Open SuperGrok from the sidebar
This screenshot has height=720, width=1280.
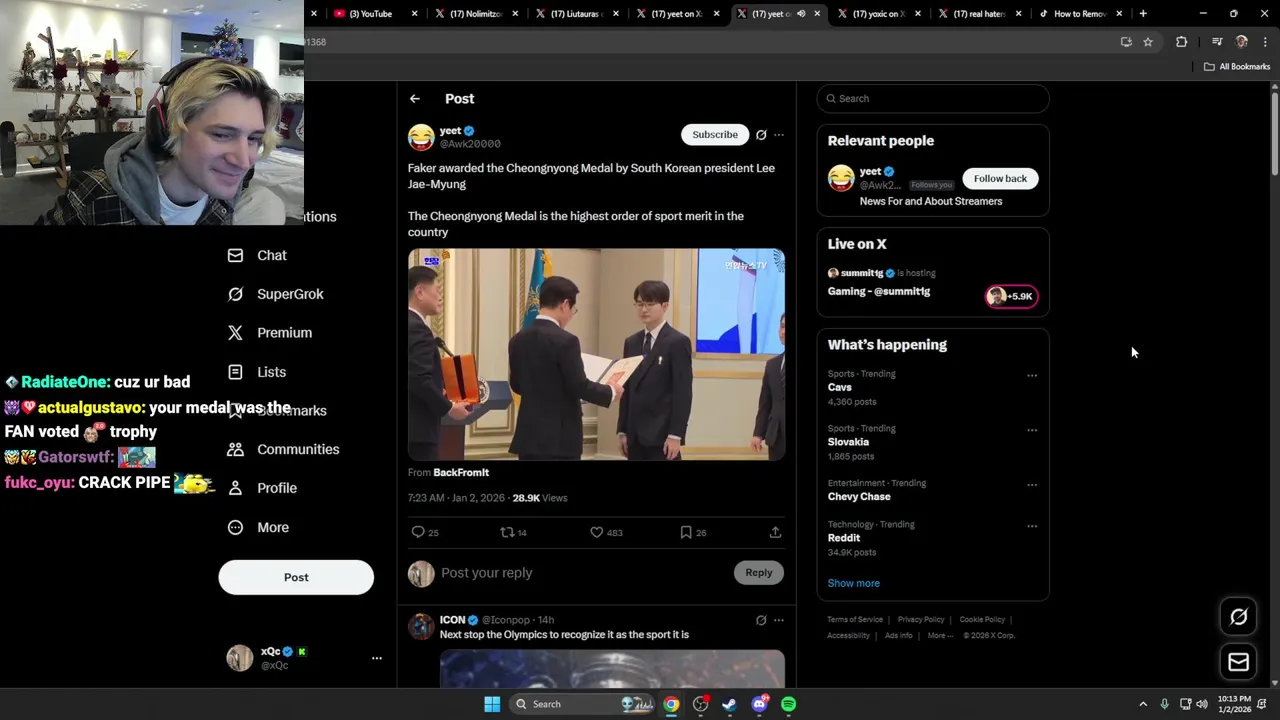276,294
